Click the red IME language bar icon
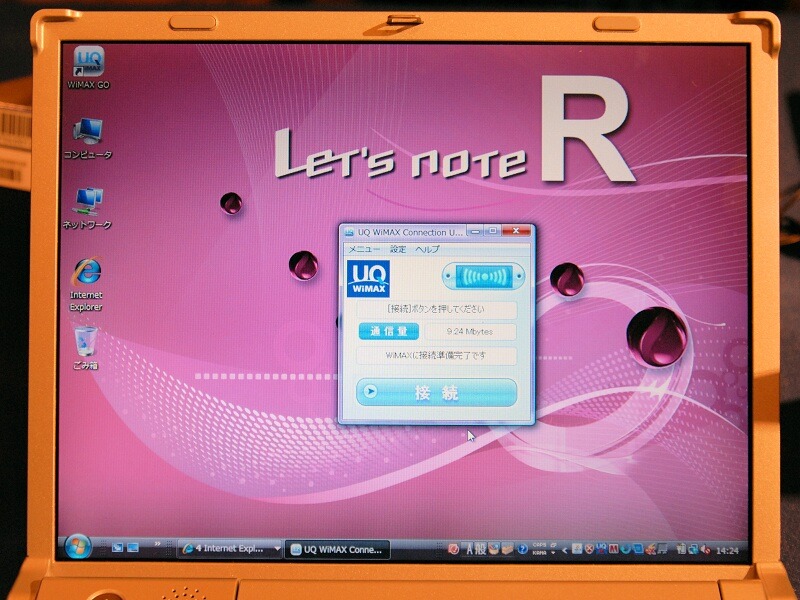Viewport: 800px width, 600px height. coord(453,549)
